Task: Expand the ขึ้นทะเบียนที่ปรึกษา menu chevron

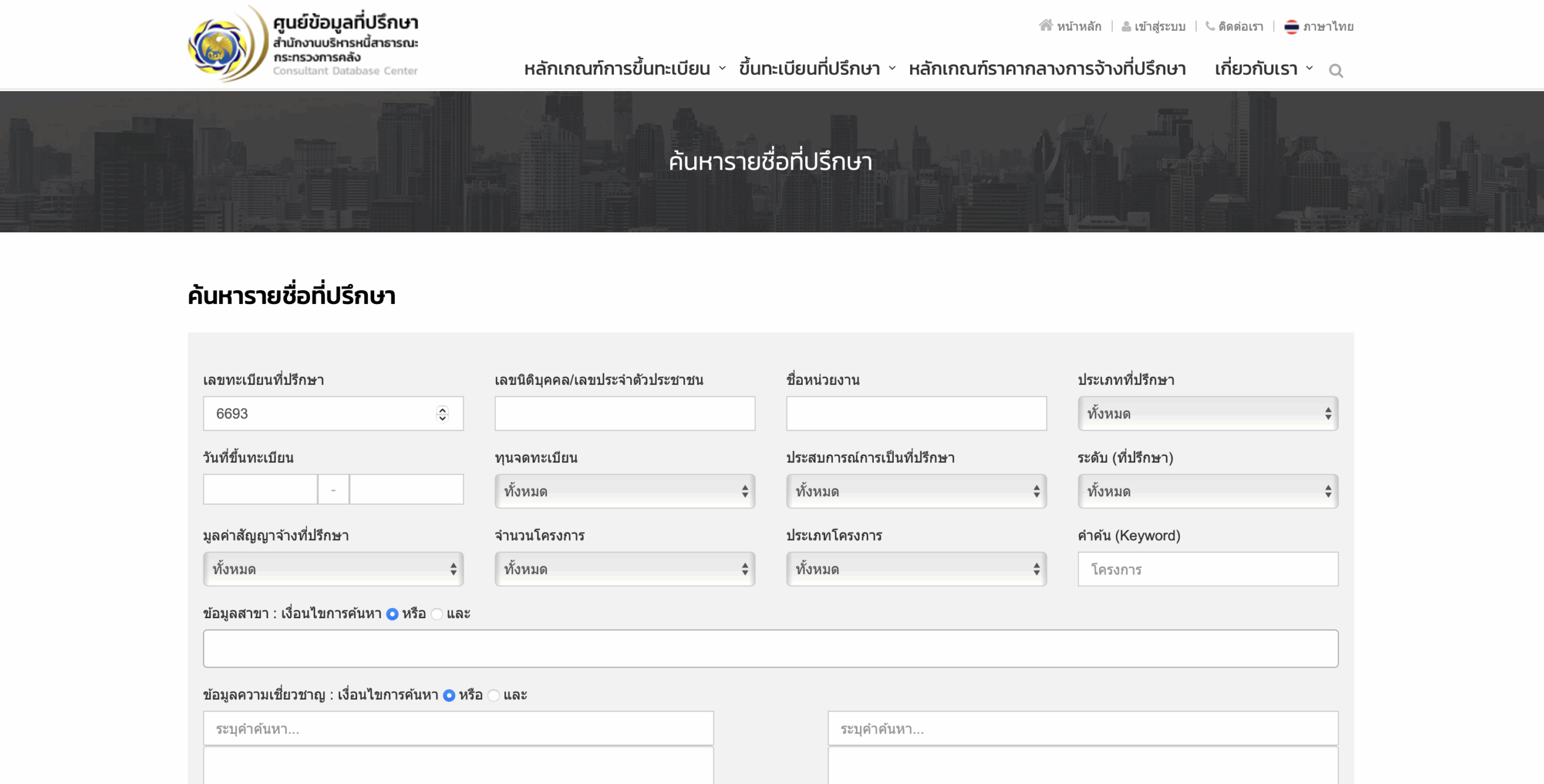Action: point(891,69)
